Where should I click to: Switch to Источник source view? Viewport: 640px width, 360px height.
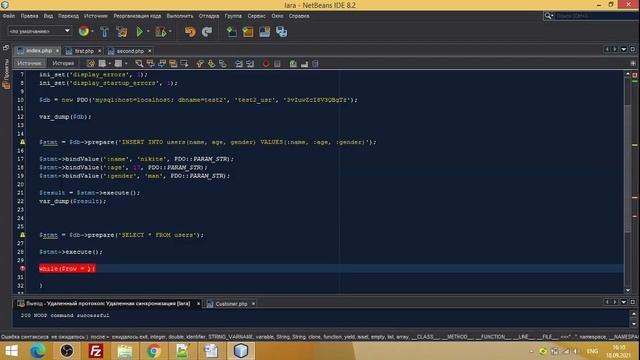29,63
